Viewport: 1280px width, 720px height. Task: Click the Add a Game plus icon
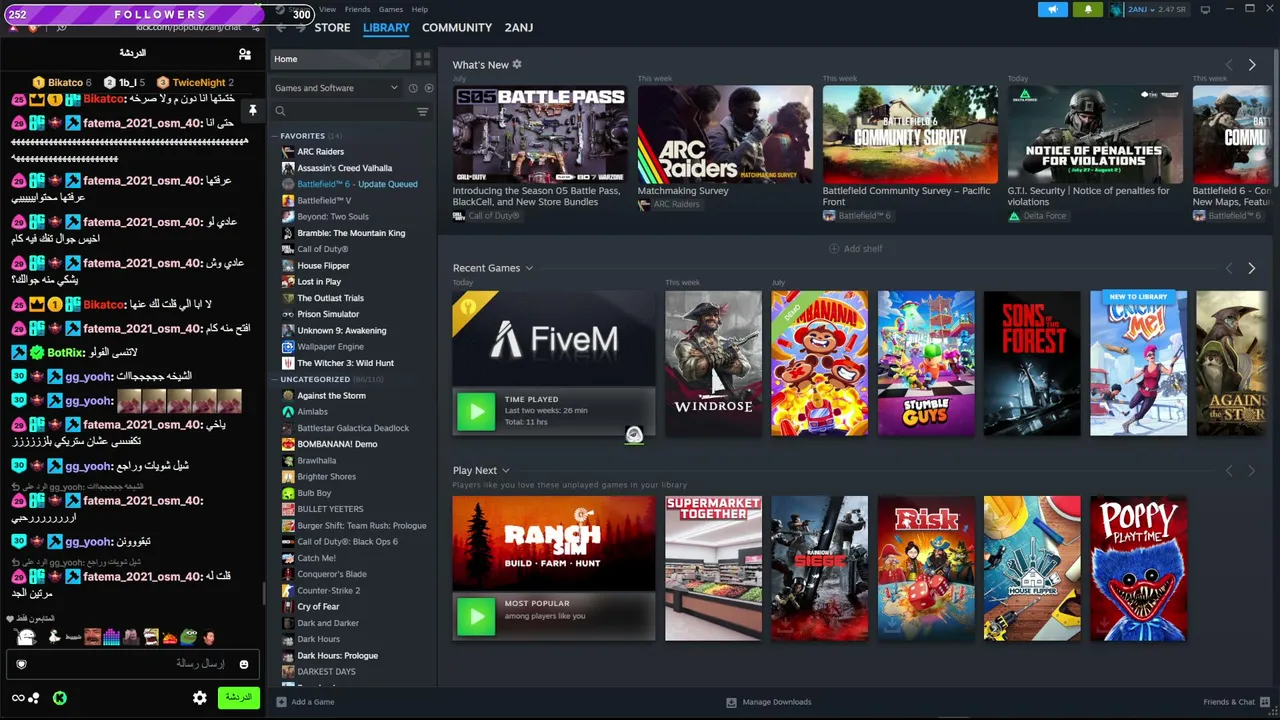[x=281, y=702]
